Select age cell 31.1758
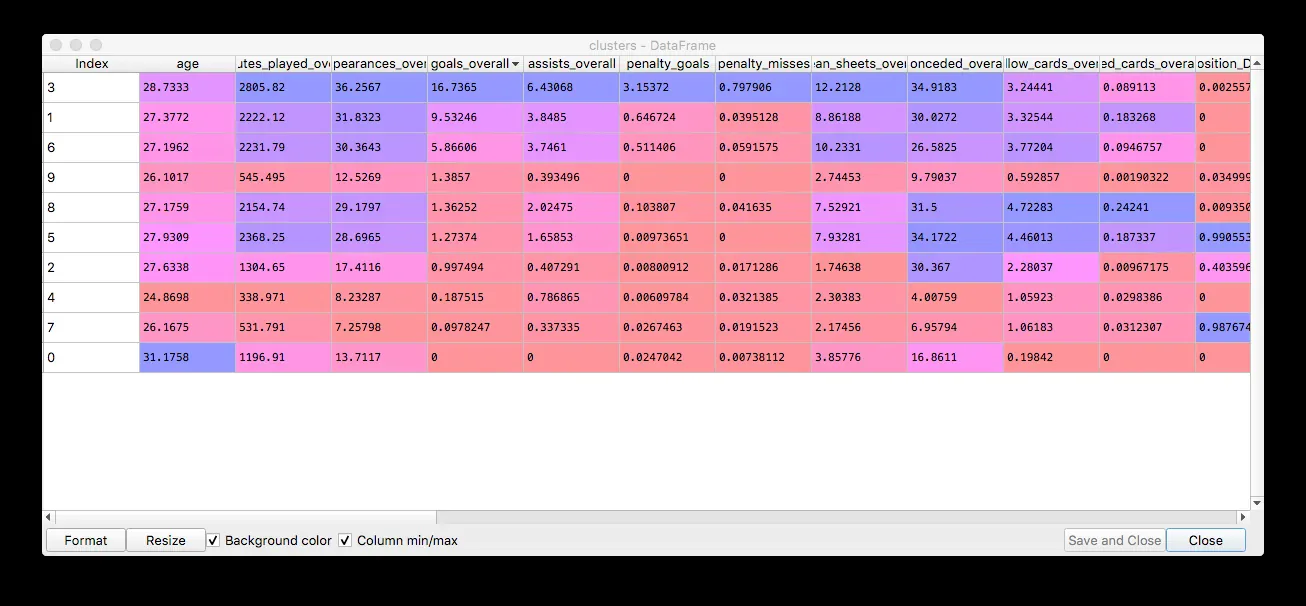Screen dimensions: 1306x606 187,357
